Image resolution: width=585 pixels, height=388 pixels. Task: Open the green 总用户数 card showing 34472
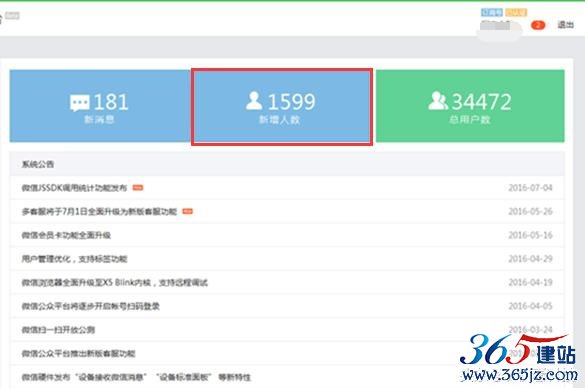(x=470, y=106)
